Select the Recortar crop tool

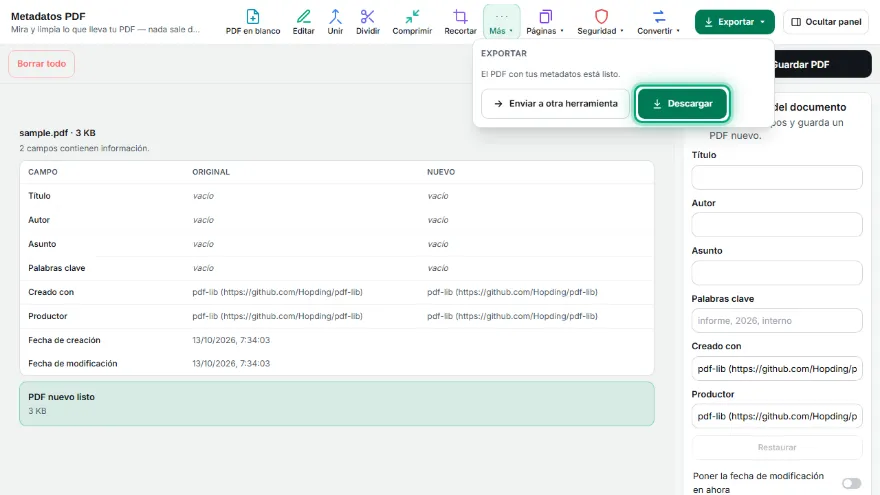(460, 22)
